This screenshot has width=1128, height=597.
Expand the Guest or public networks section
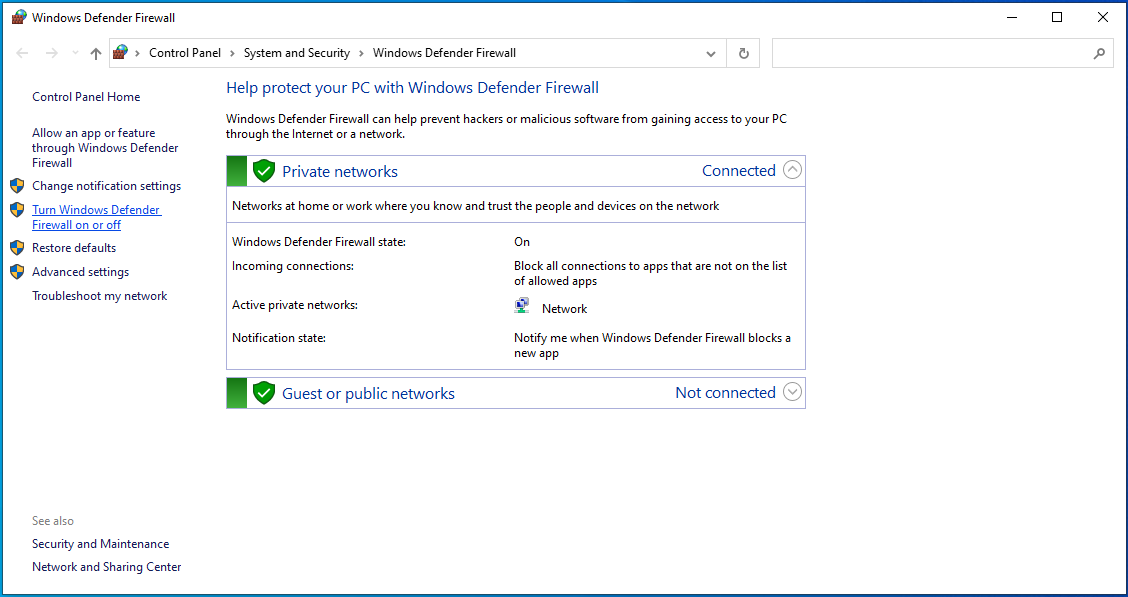792,392
